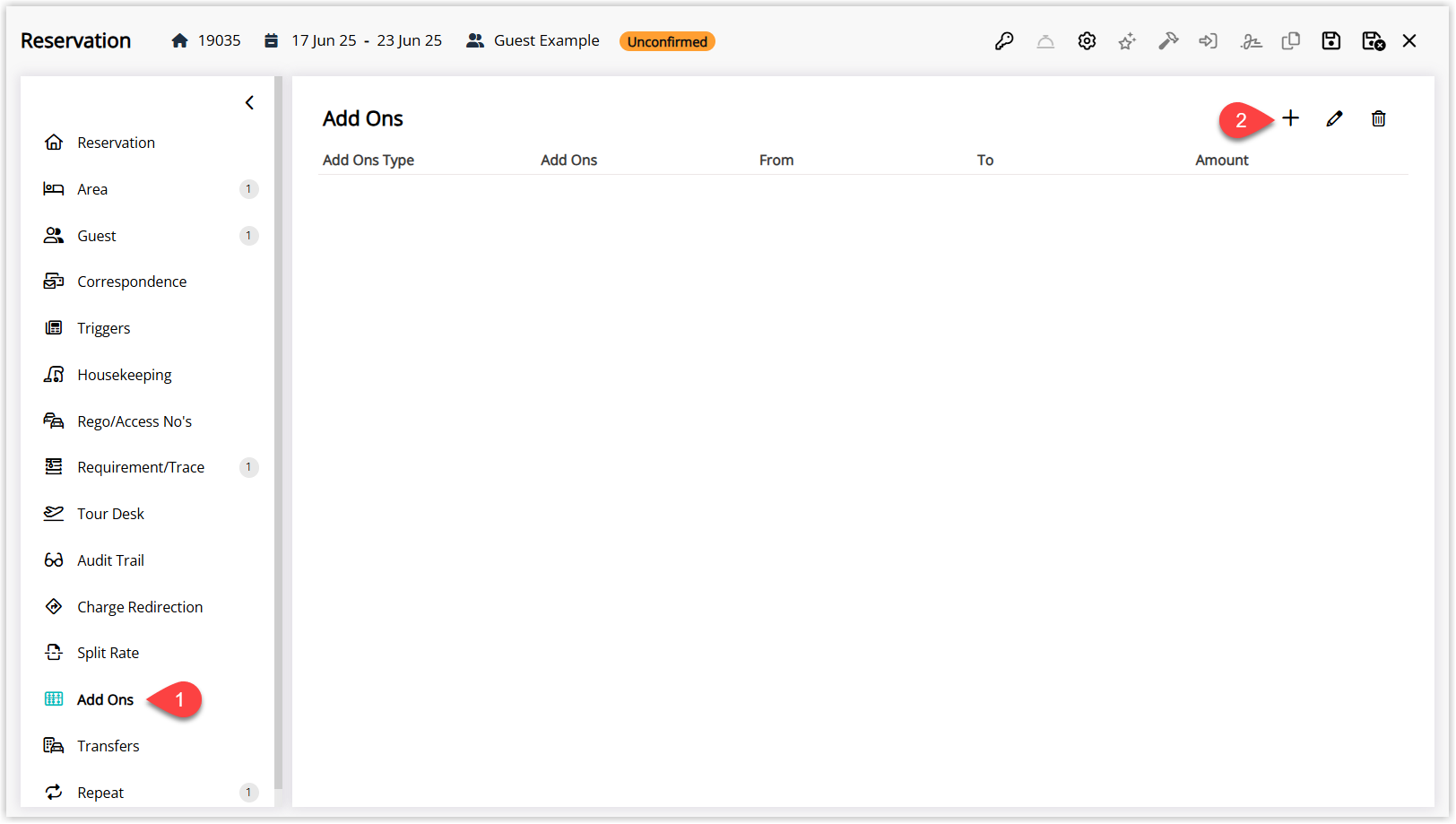Click the key icon in top toolbar
1456x824 pixels.
[1004, 41]
